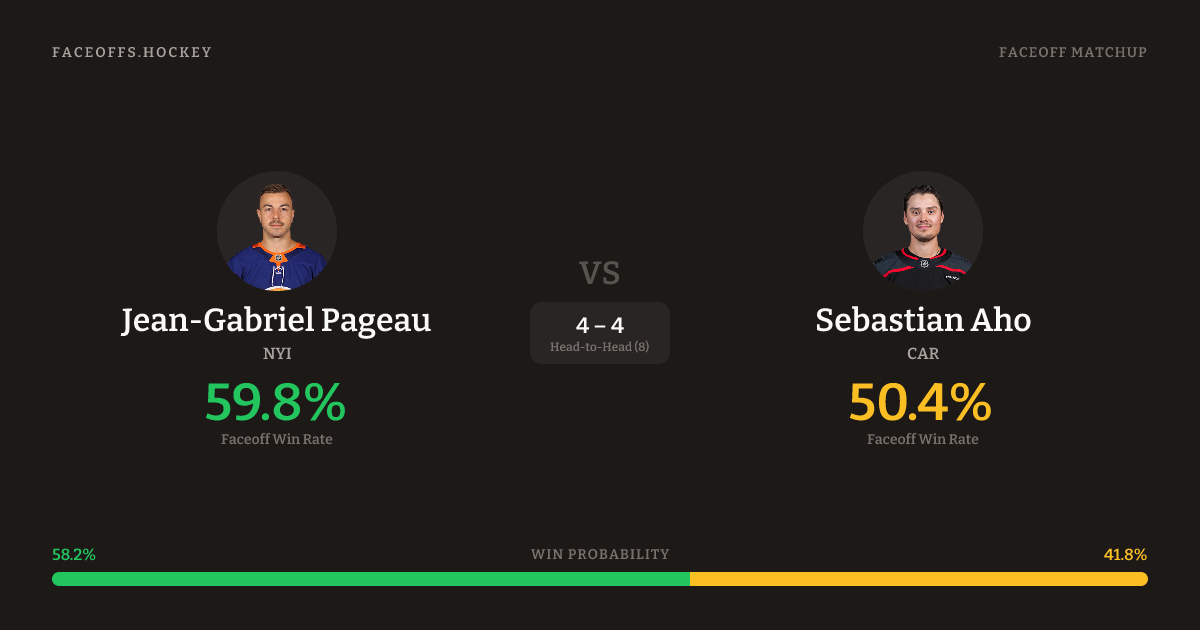This screenshot has height=630, width=1200.
Task: Click the Head-to-Head (8) caption
Action: [x=600, y=347]
